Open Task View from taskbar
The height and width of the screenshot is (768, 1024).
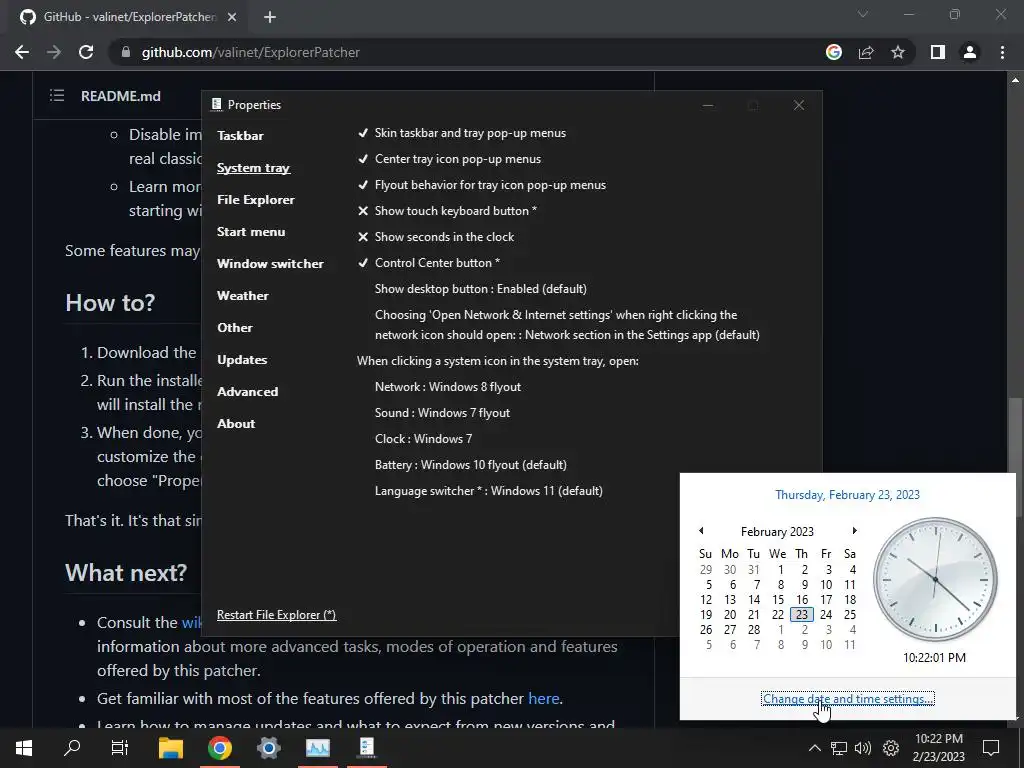120,748
